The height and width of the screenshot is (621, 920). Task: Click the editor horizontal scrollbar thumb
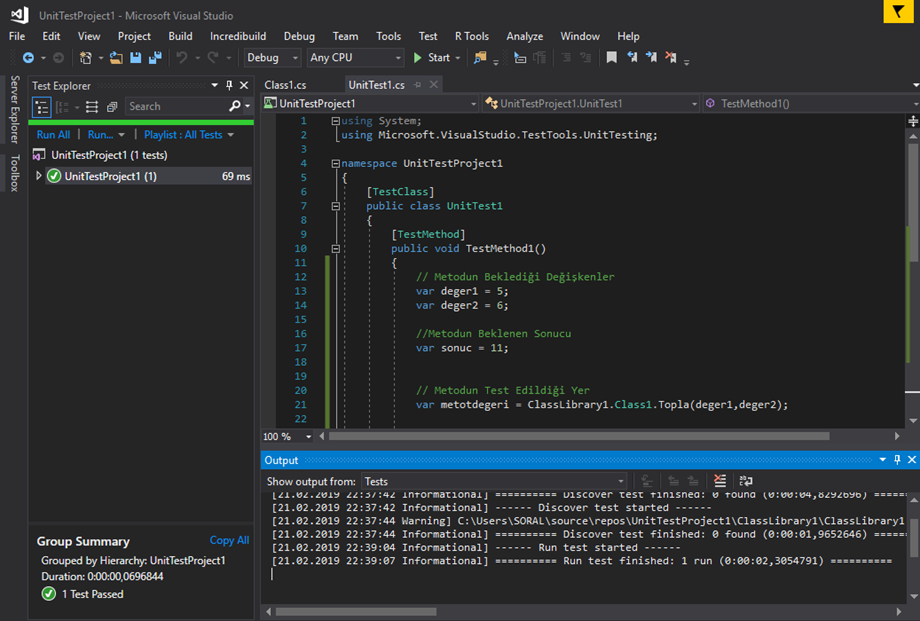[x=580, y=436]
